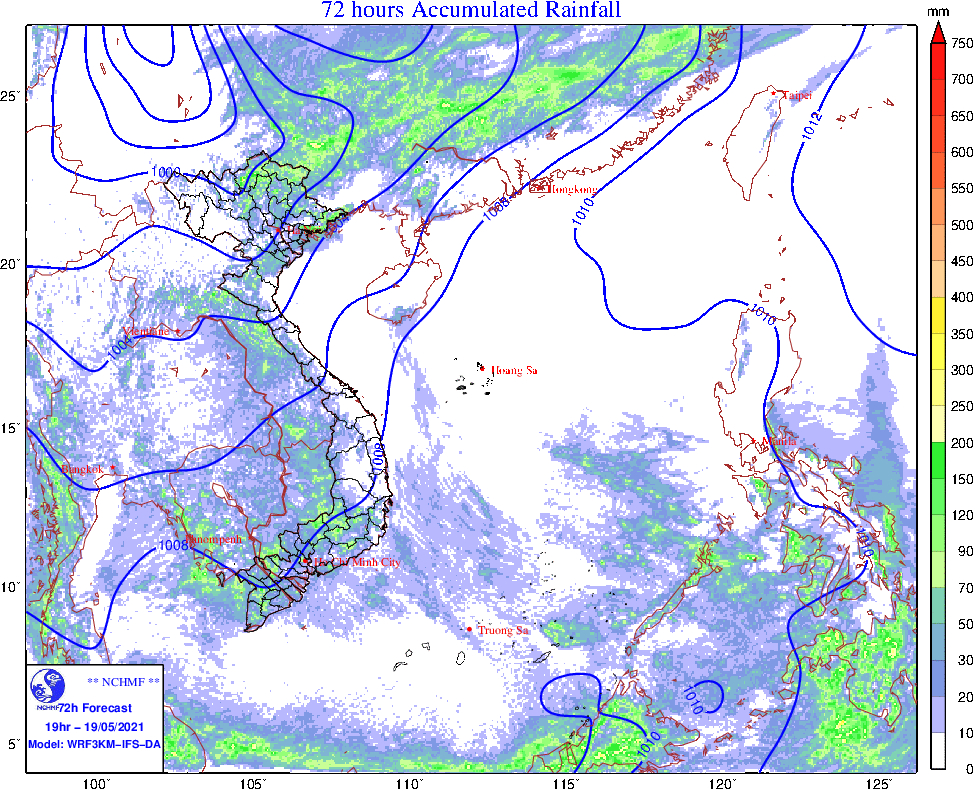Viewport: 973px width, 790px height.
Task: Click the 1008 isobar label near Phnompenh
Action: (173, 546)
